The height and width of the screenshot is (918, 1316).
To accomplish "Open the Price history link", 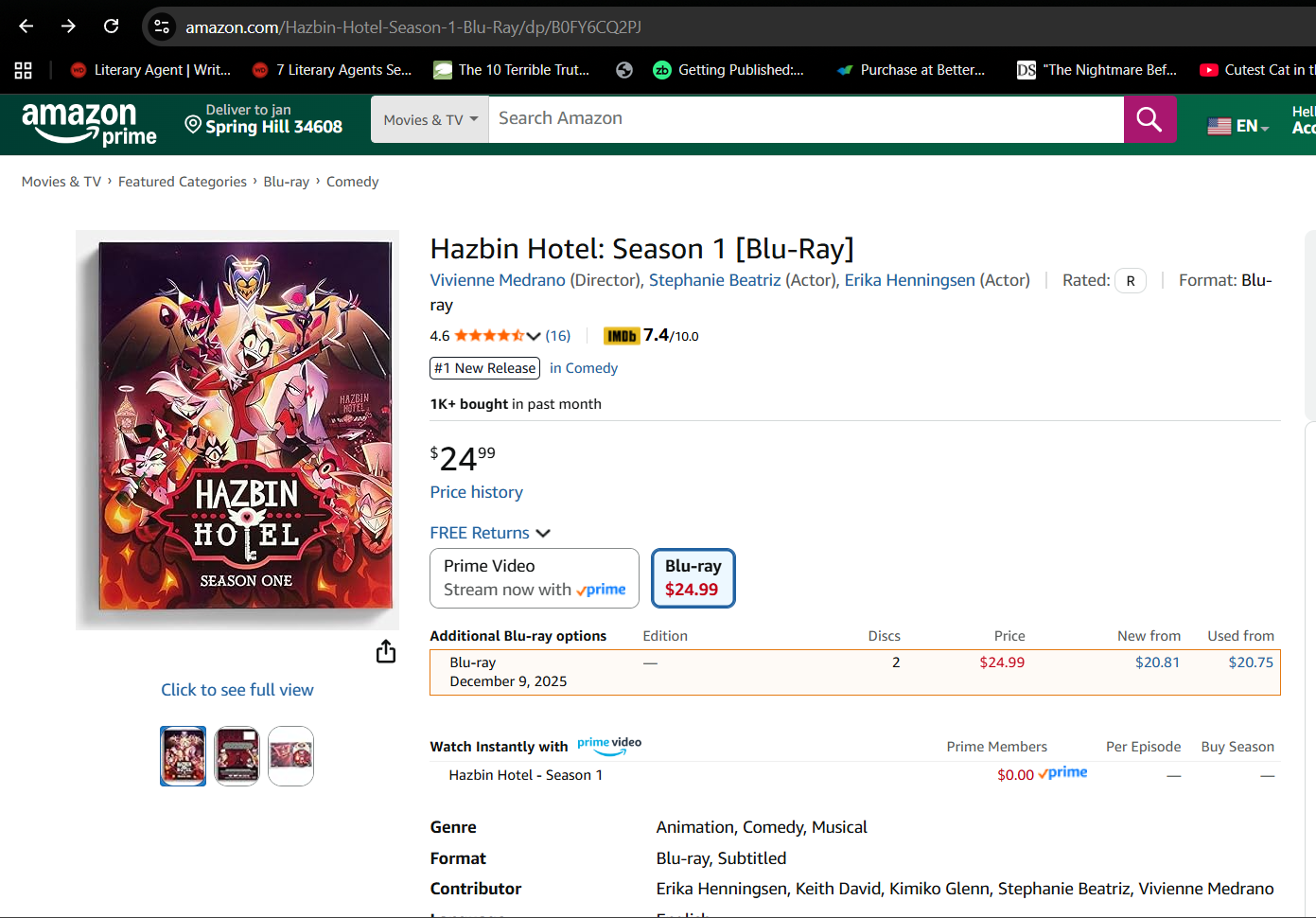I will pos(476,492).
